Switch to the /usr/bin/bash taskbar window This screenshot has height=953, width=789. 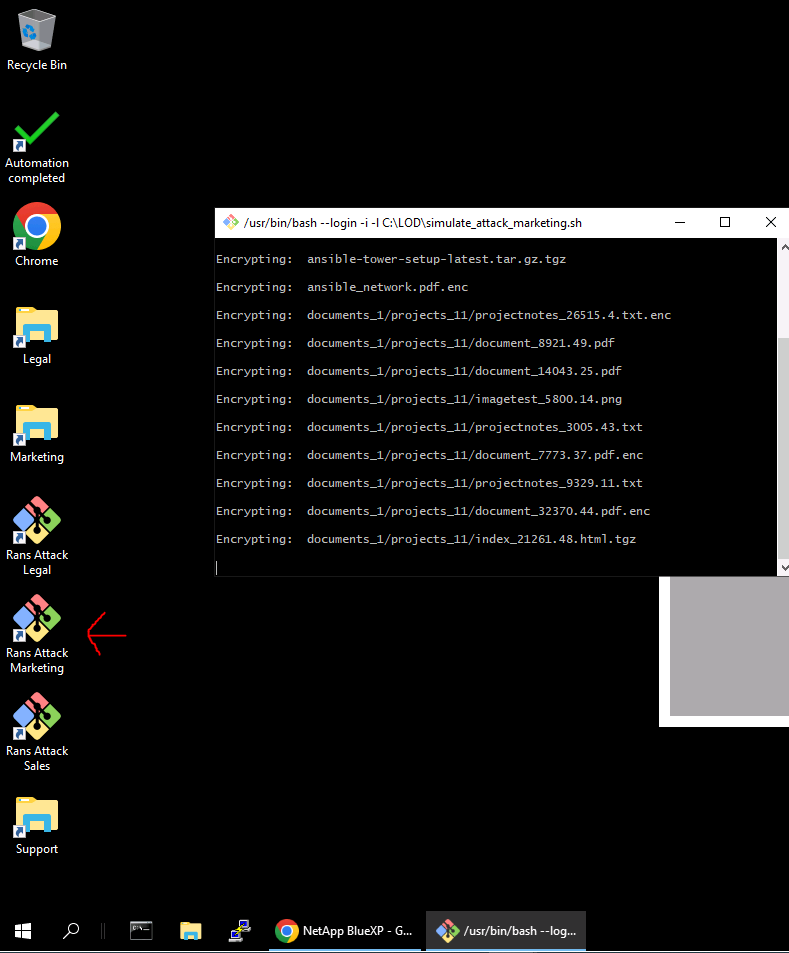(506, 931)
